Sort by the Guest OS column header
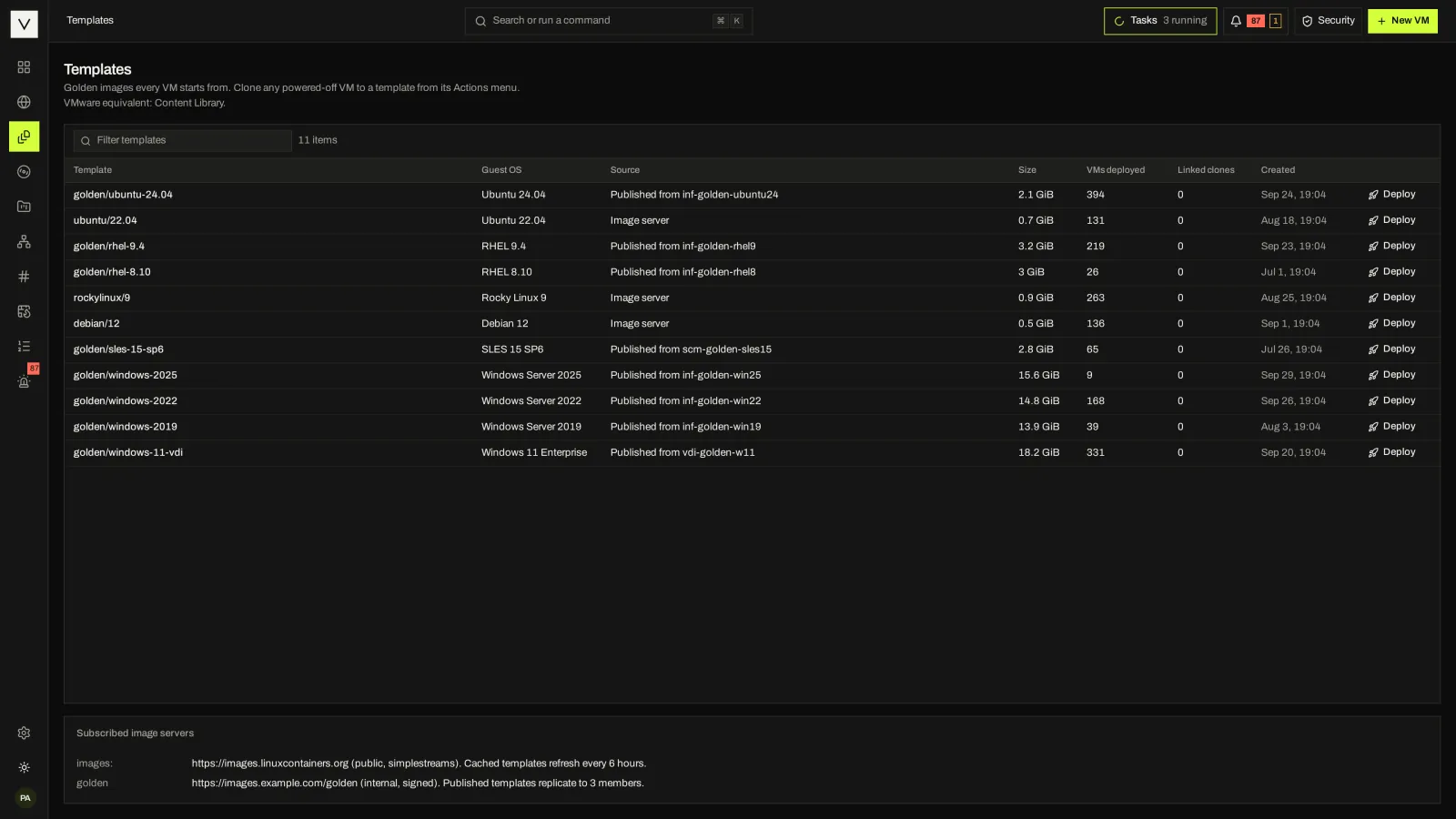Screen dimensions: 1456x819 coord(501,170)
